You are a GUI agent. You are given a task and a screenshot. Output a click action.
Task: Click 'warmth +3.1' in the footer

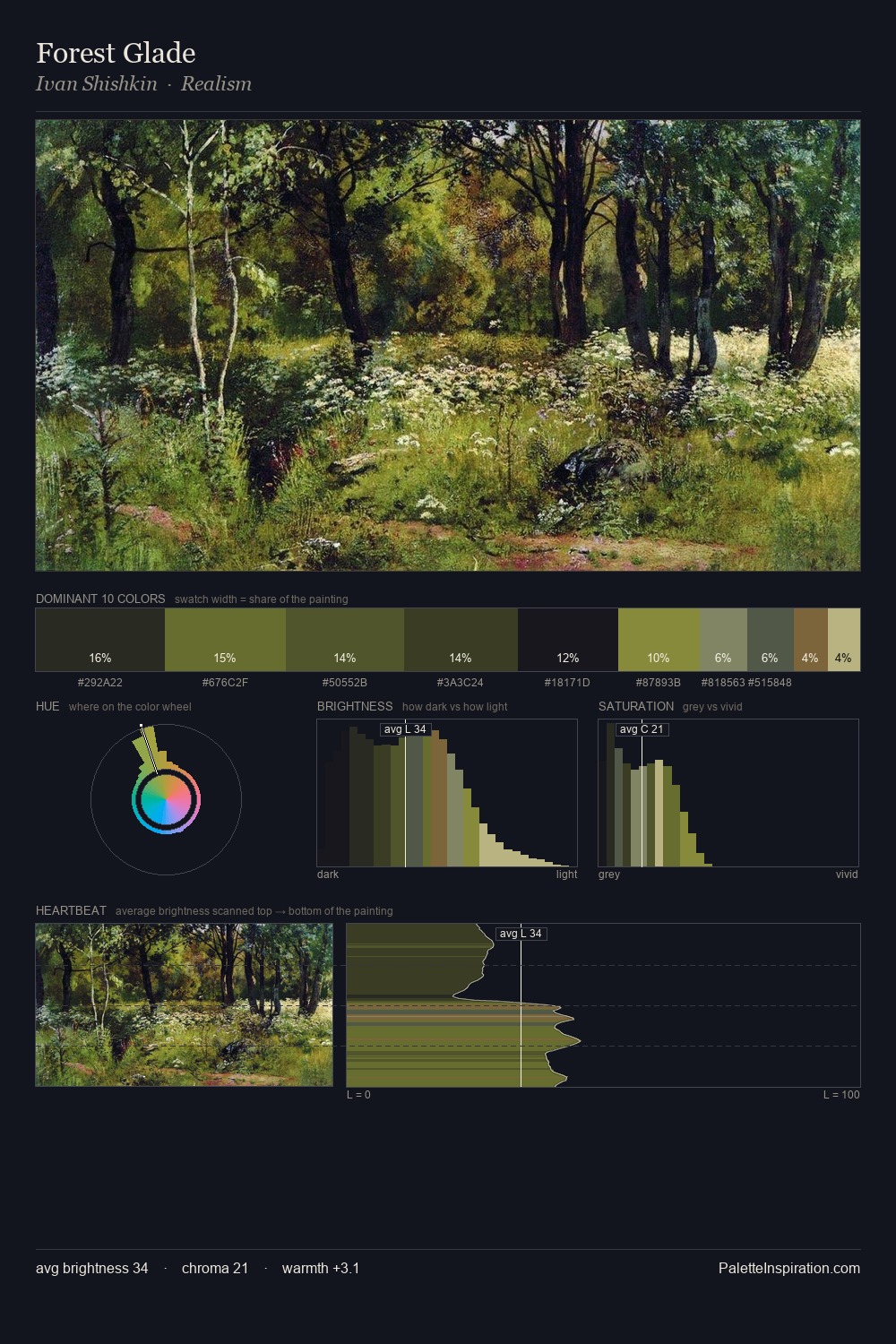coord(321,1269)
